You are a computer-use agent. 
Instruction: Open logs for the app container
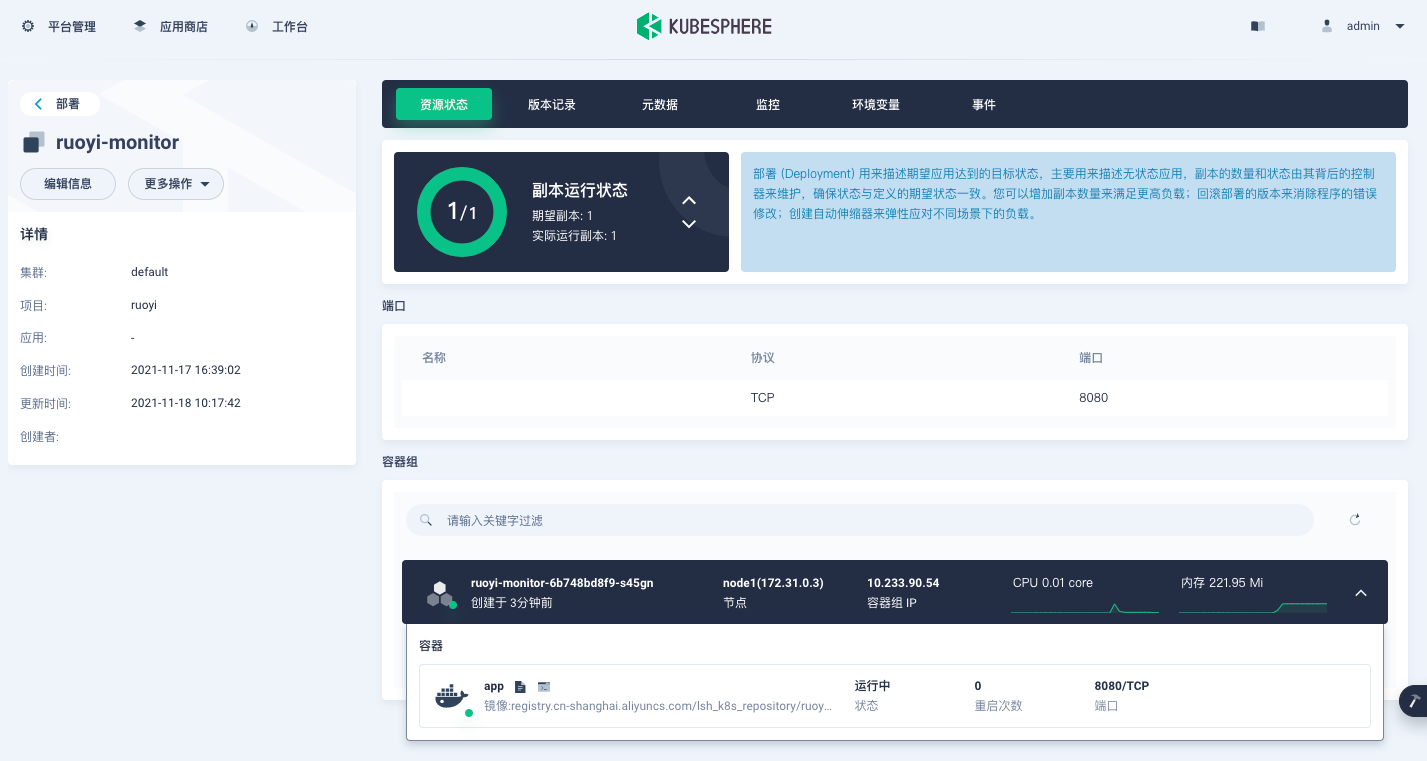click(x=519, y=686)
